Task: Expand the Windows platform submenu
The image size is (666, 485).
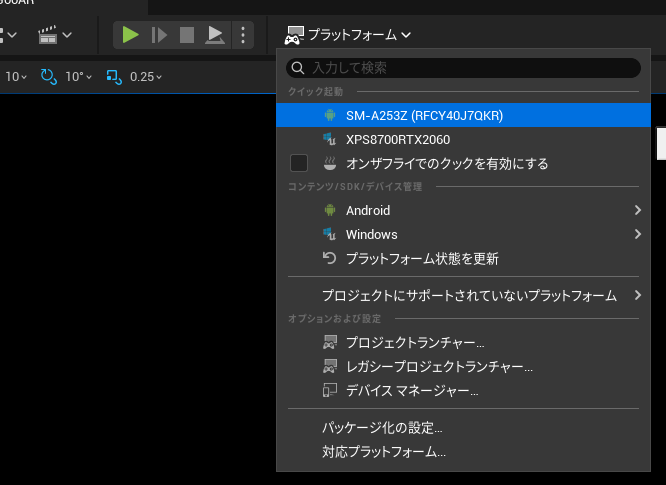Action: pos(371,235)
